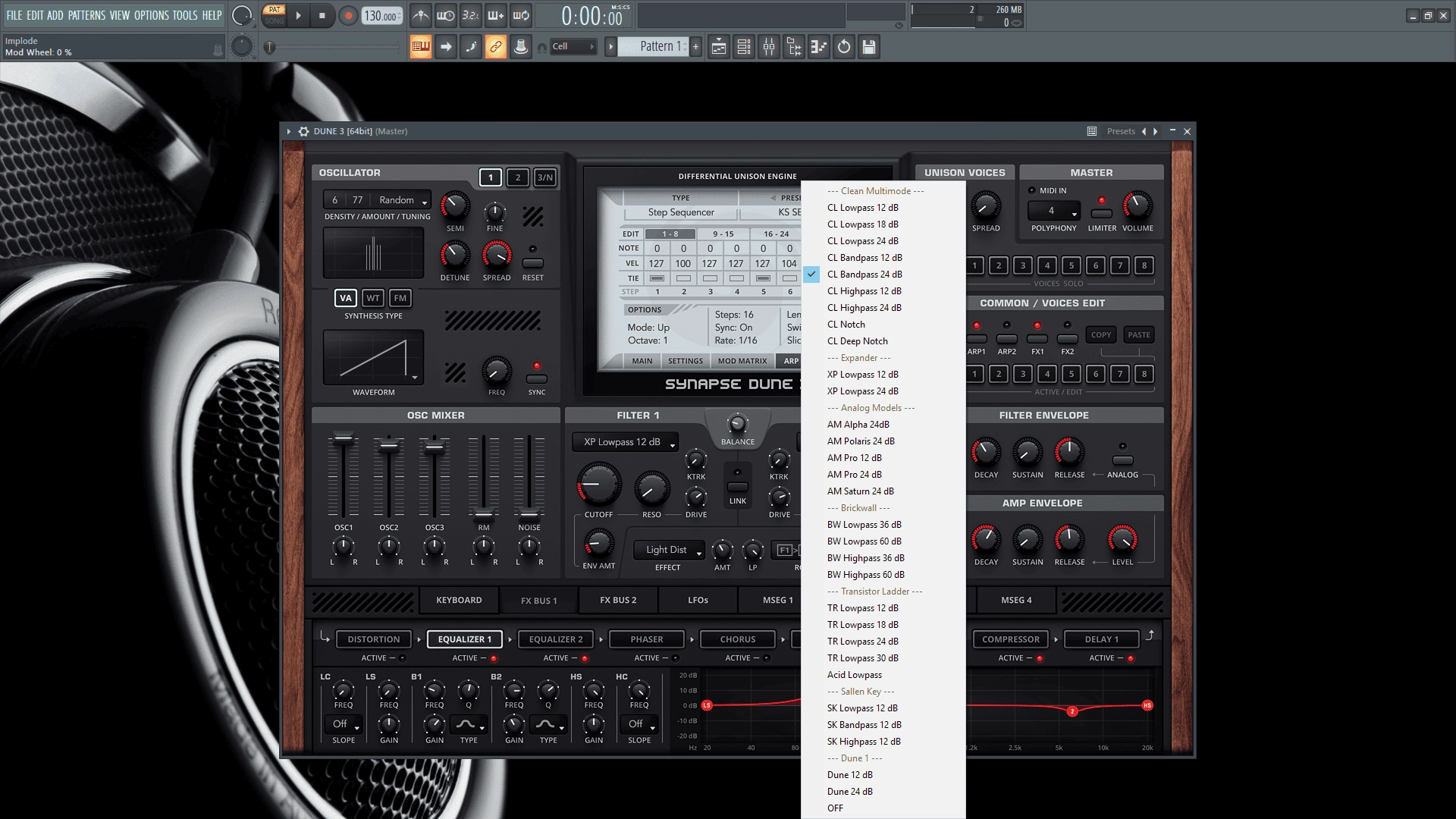The height and width of the screenshot is (819, 1456).
Task: Open the PATTERNS menu
Action: point(86,15)
